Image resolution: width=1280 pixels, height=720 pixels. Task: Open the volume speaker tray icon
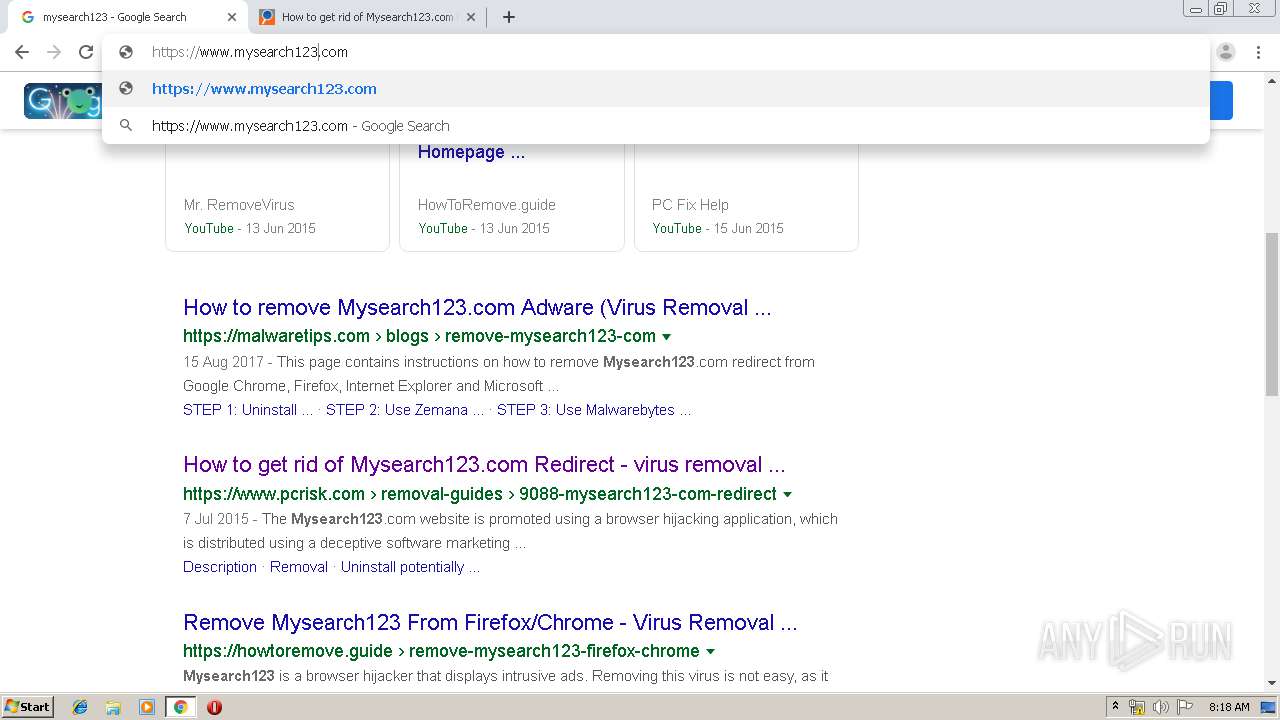tap(1161, 707)
